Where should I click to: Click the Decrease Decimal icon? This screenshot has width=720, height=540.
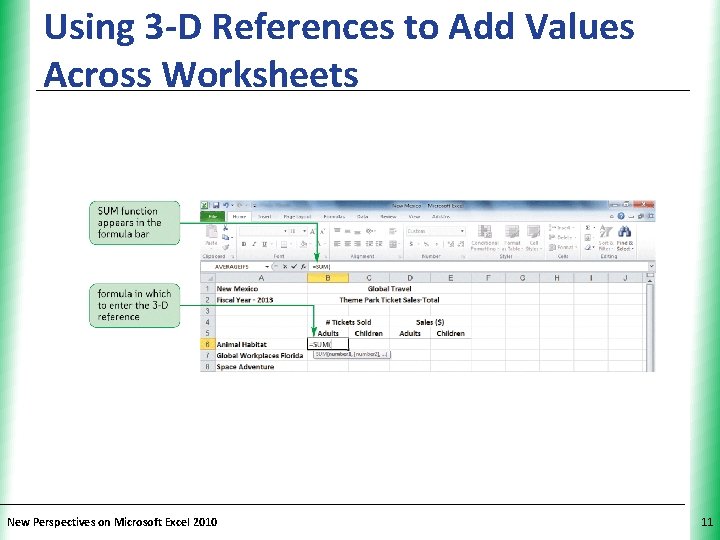(460, 244)
